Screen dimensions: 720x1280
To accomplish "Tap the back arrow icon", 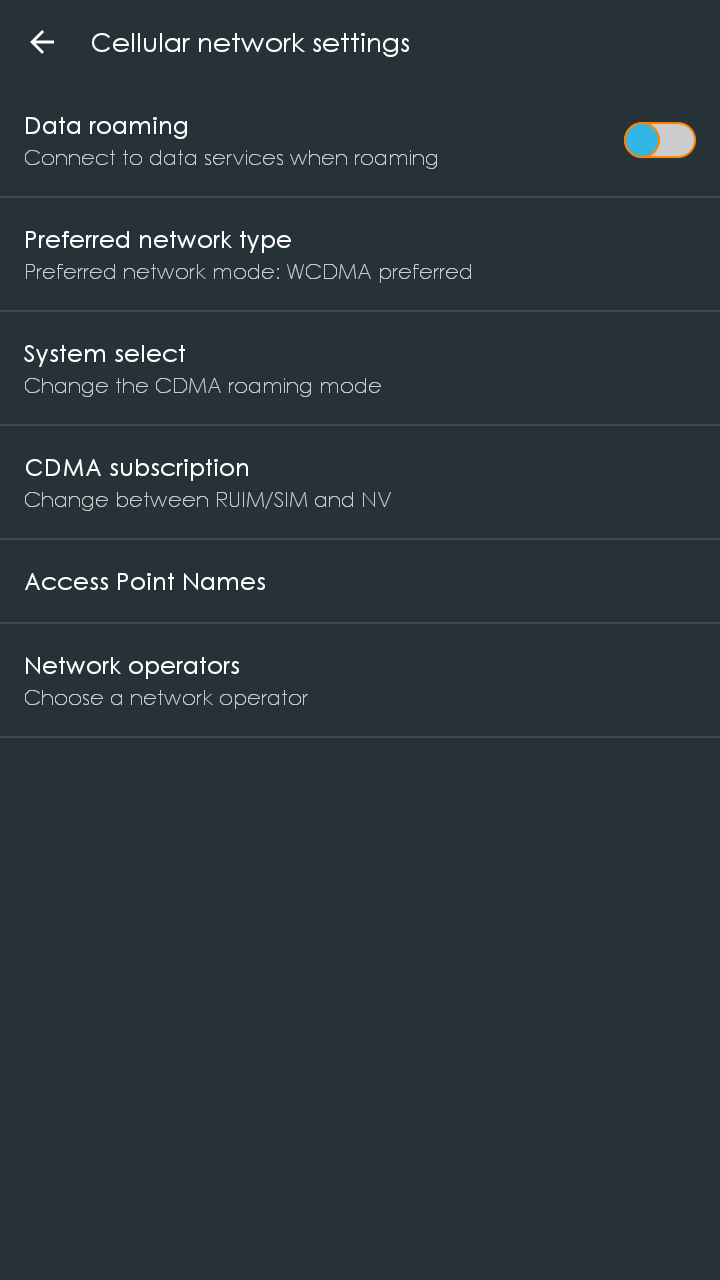I will [x=42, y=42].
